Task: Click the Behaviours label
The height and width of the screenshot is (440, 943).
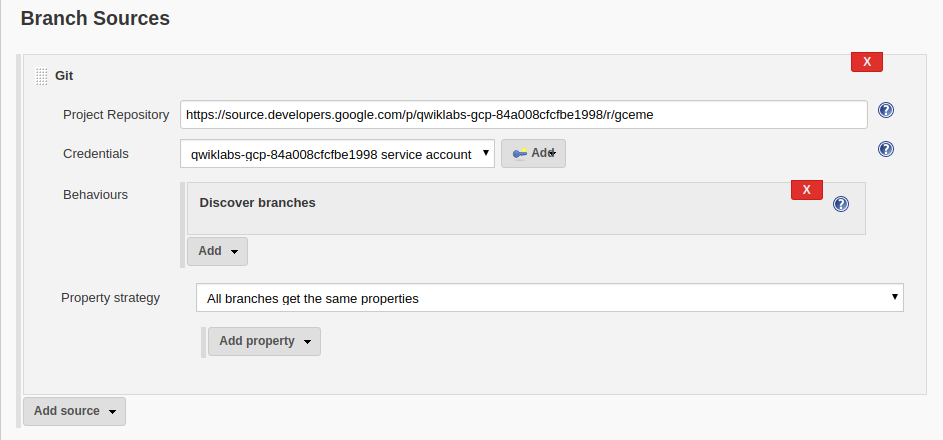Action: 96,195
